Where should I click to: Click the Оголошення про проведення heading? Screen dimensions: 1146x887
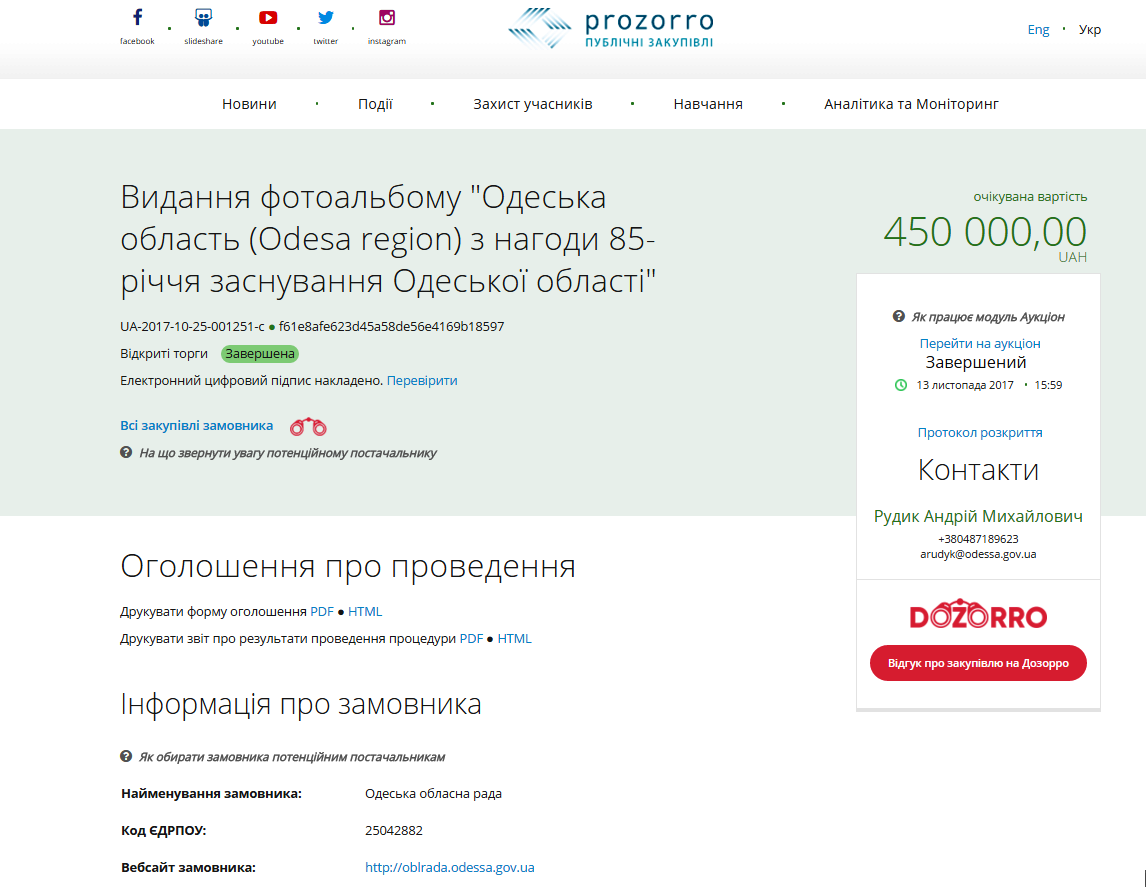point(348,566)
